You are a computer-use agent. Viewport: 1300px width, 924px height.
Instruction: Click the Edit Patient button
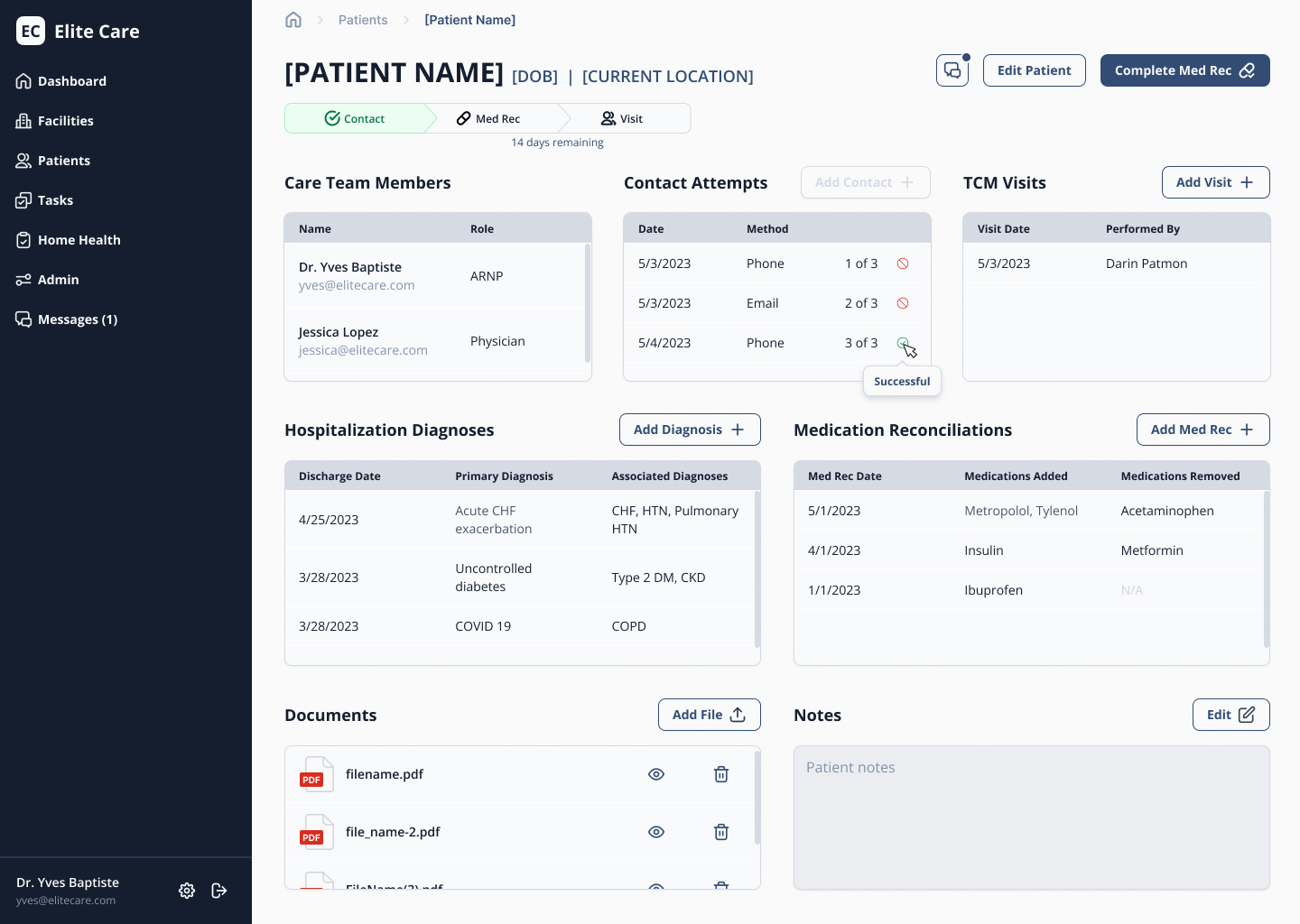coord(1034,70)
